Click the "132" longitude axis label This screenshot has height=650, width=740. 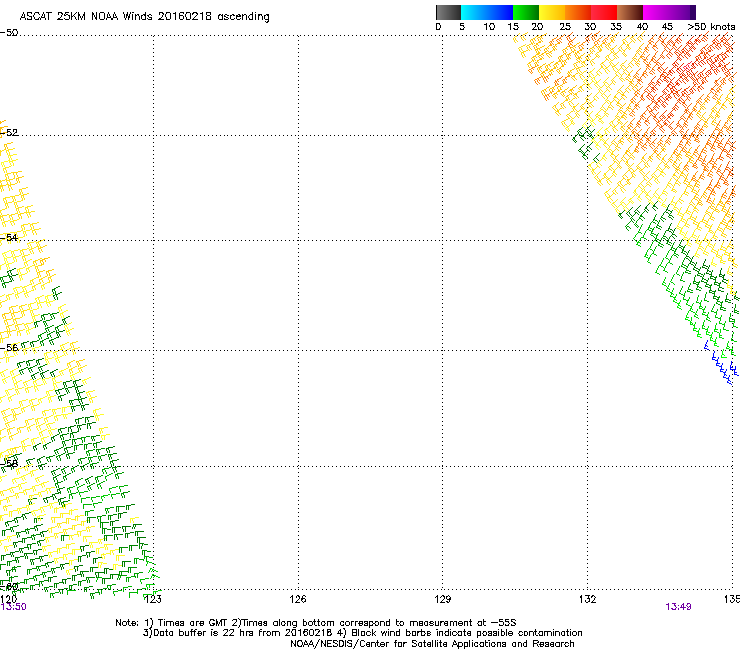[588, 599]
